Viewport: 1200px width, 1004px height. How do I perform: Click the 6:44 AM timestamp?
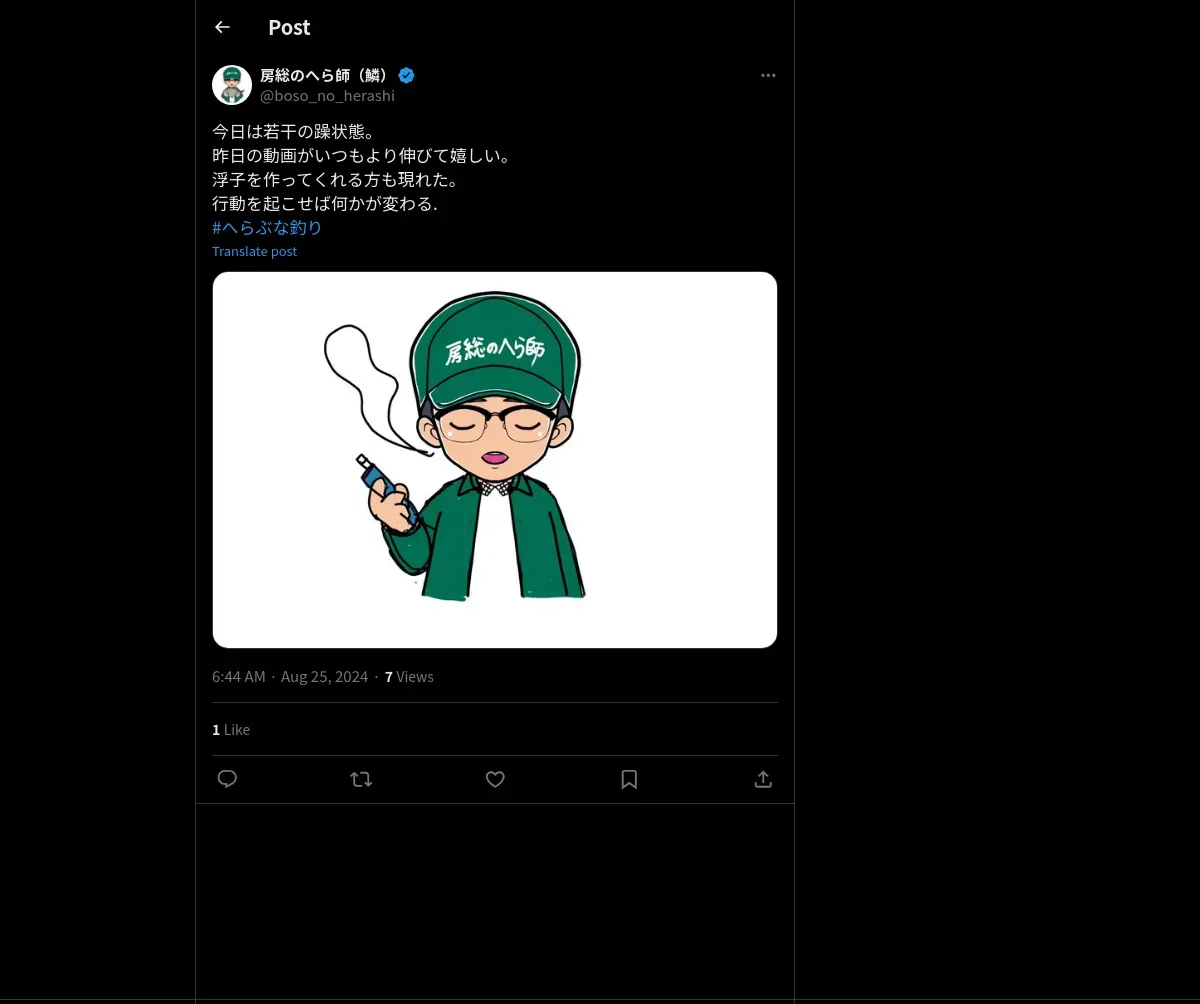point(239,677)
